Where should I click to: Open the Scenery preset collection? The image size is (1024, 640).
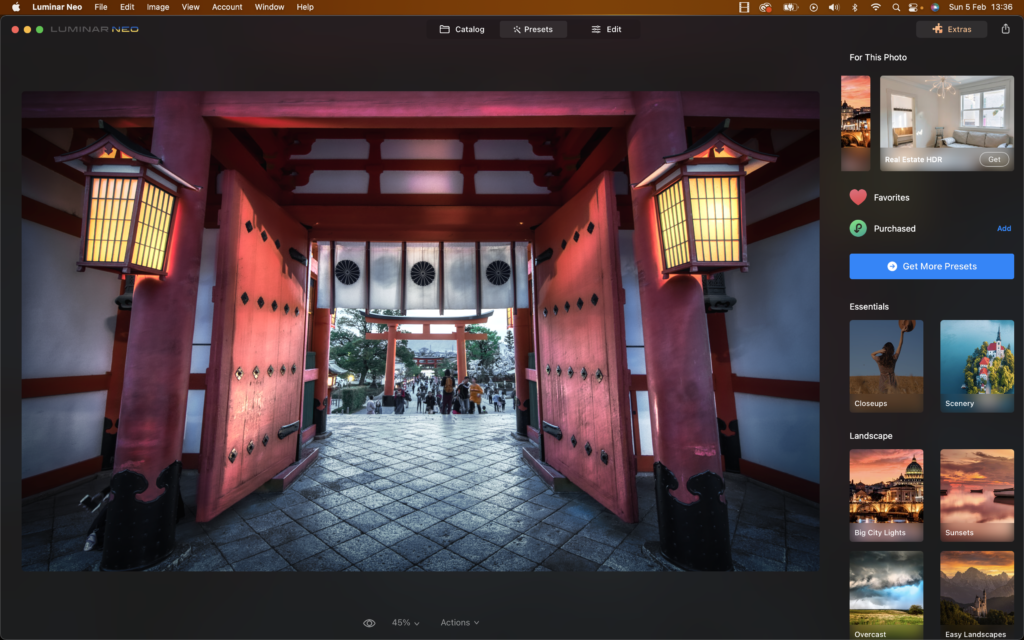click(x=977, y=366)
